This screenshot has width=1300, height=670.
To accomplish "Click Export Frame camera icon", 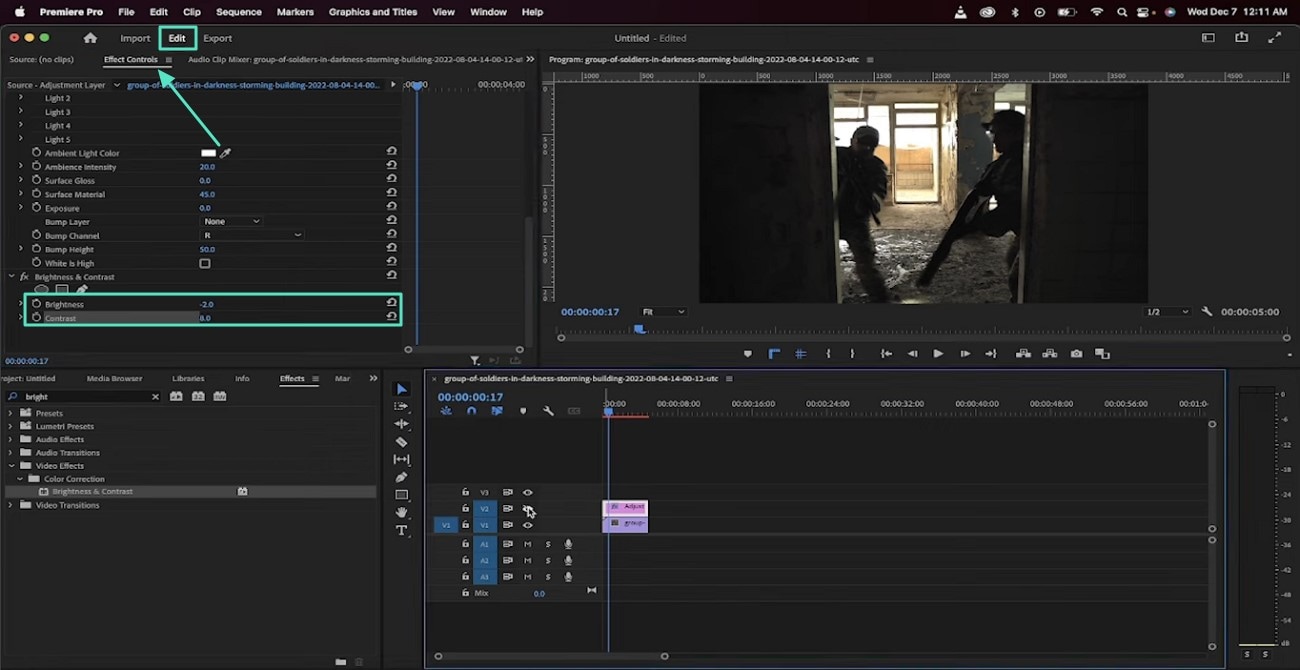I will tap(1076, 353).
